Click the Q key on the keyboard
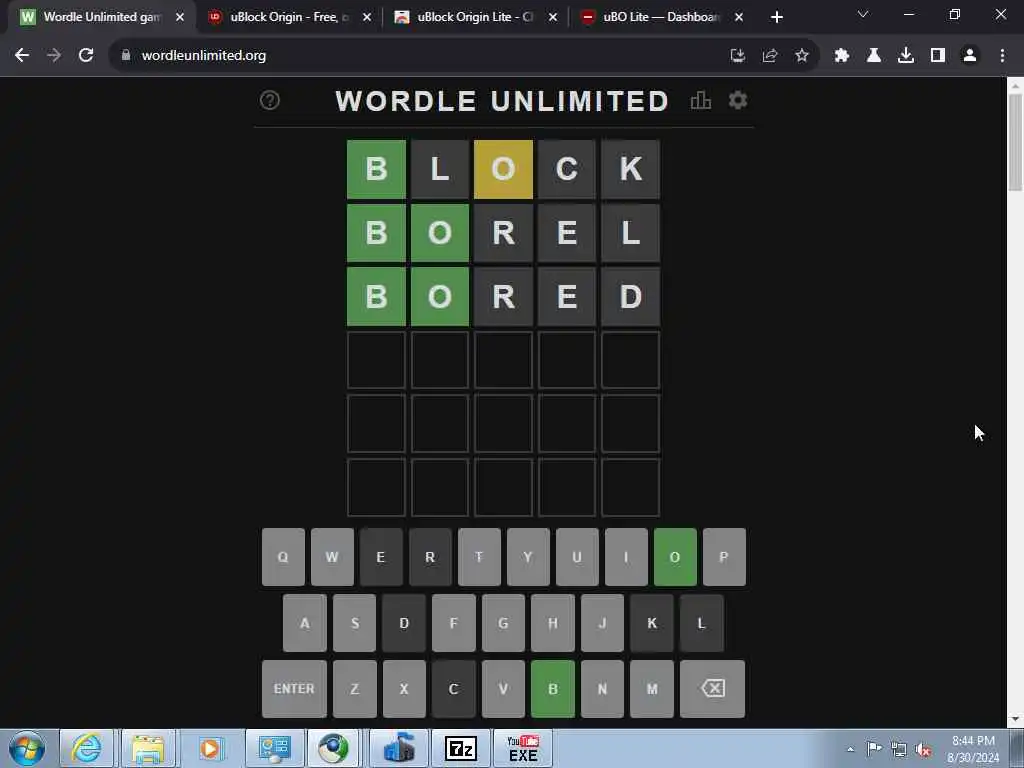This screenshot has height=768, width=1024. tap(283, 557)
